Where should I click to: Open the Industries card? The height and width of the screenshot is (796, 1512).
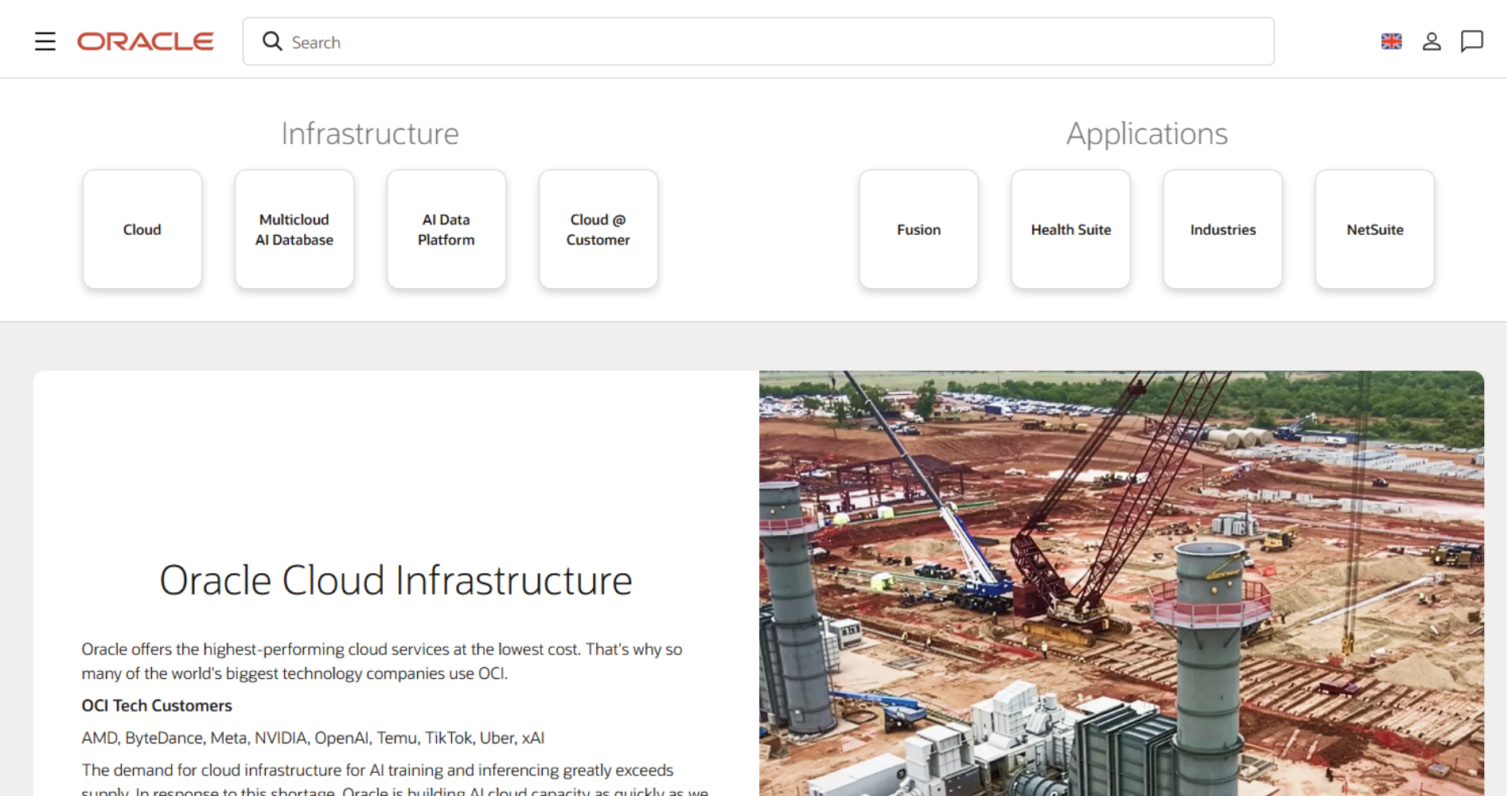coord(1223,229)
